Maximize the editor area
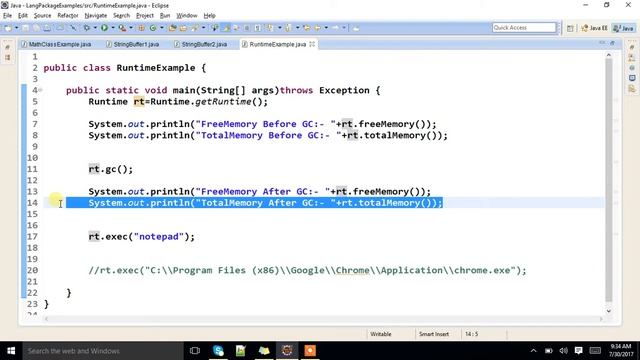The height and width of the screenshot is (360, 640). [613, 43]
